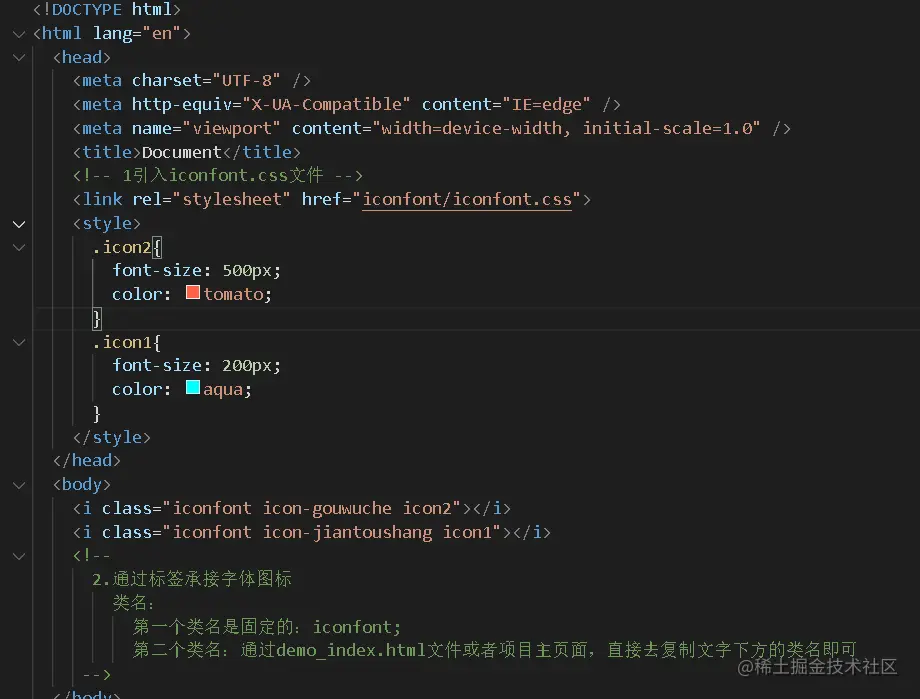Collapse the html lang="en" fold chevron

pyautogui.click(x=19, y=34)
